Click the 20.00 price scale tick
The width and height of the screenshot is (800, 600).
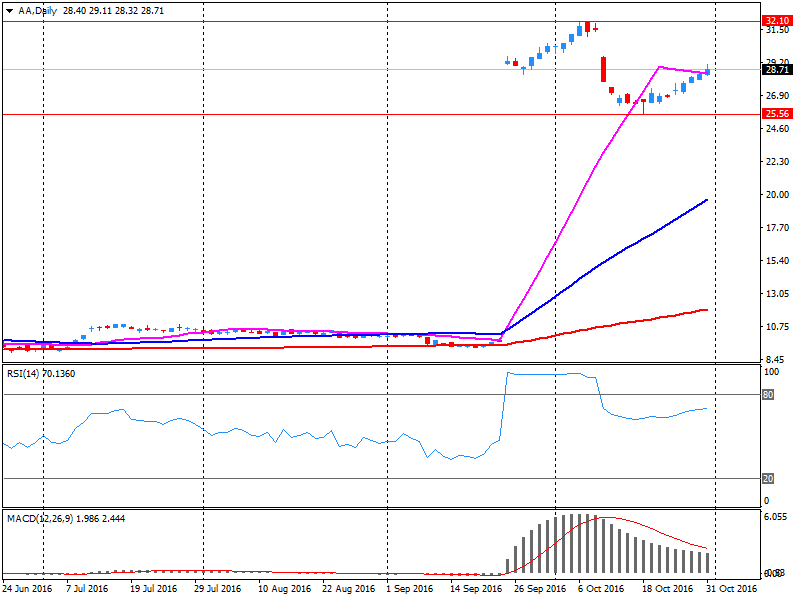click(x=776, y=195)
